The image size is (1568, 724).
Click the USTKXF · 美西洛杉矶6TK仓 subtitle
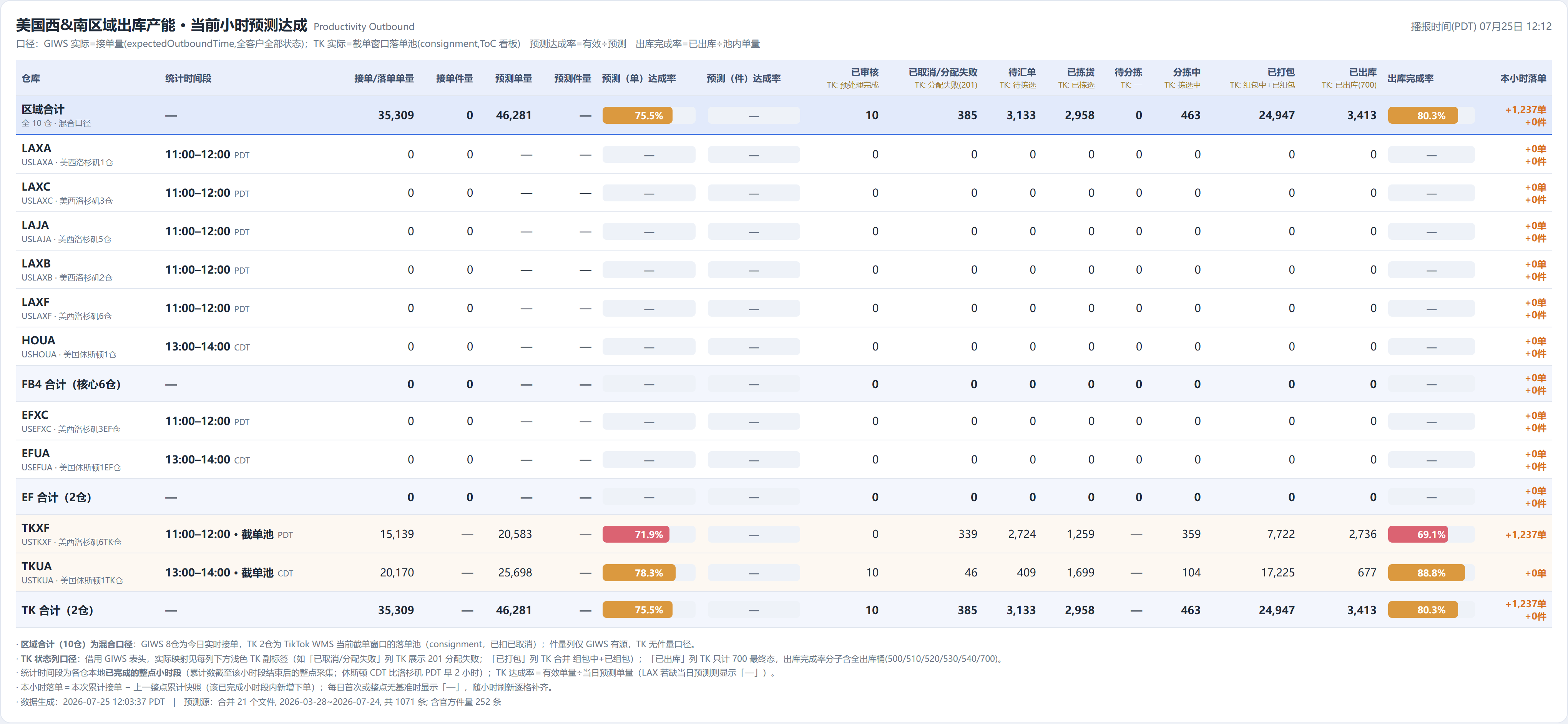[71, 542]
